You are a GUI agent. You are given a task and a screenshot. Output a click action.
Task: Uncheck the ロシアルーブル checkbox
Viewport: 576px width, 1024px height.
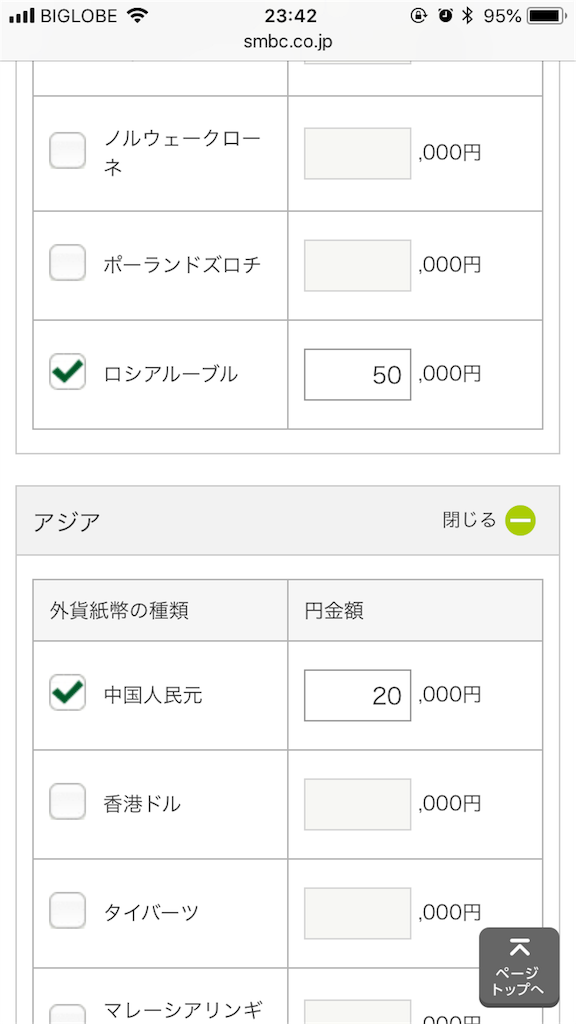pyautogui.click(x=67, y=372)
